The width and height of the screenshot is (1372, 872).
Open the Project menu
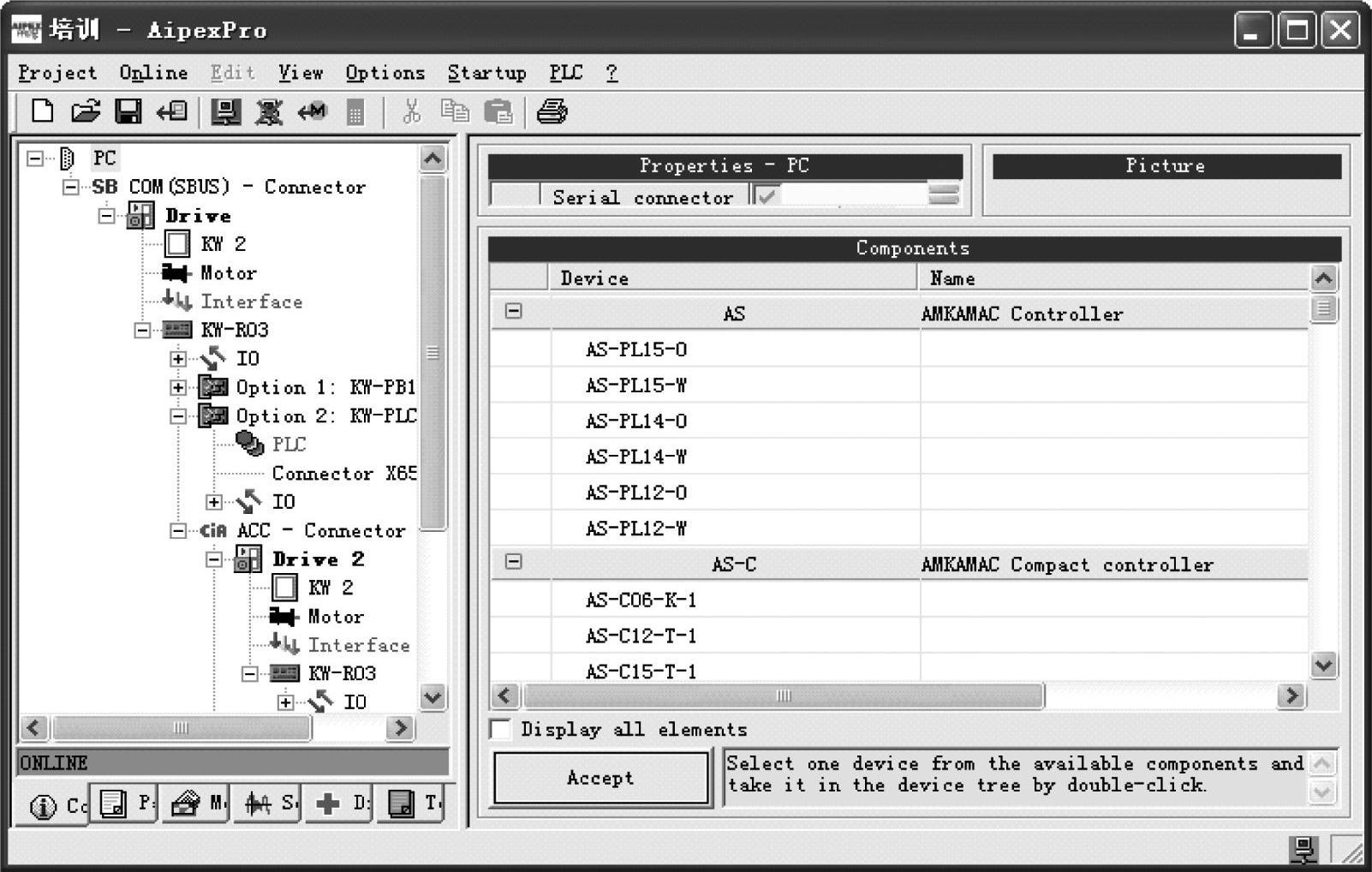pyautogui.click(x=57, y=73)
